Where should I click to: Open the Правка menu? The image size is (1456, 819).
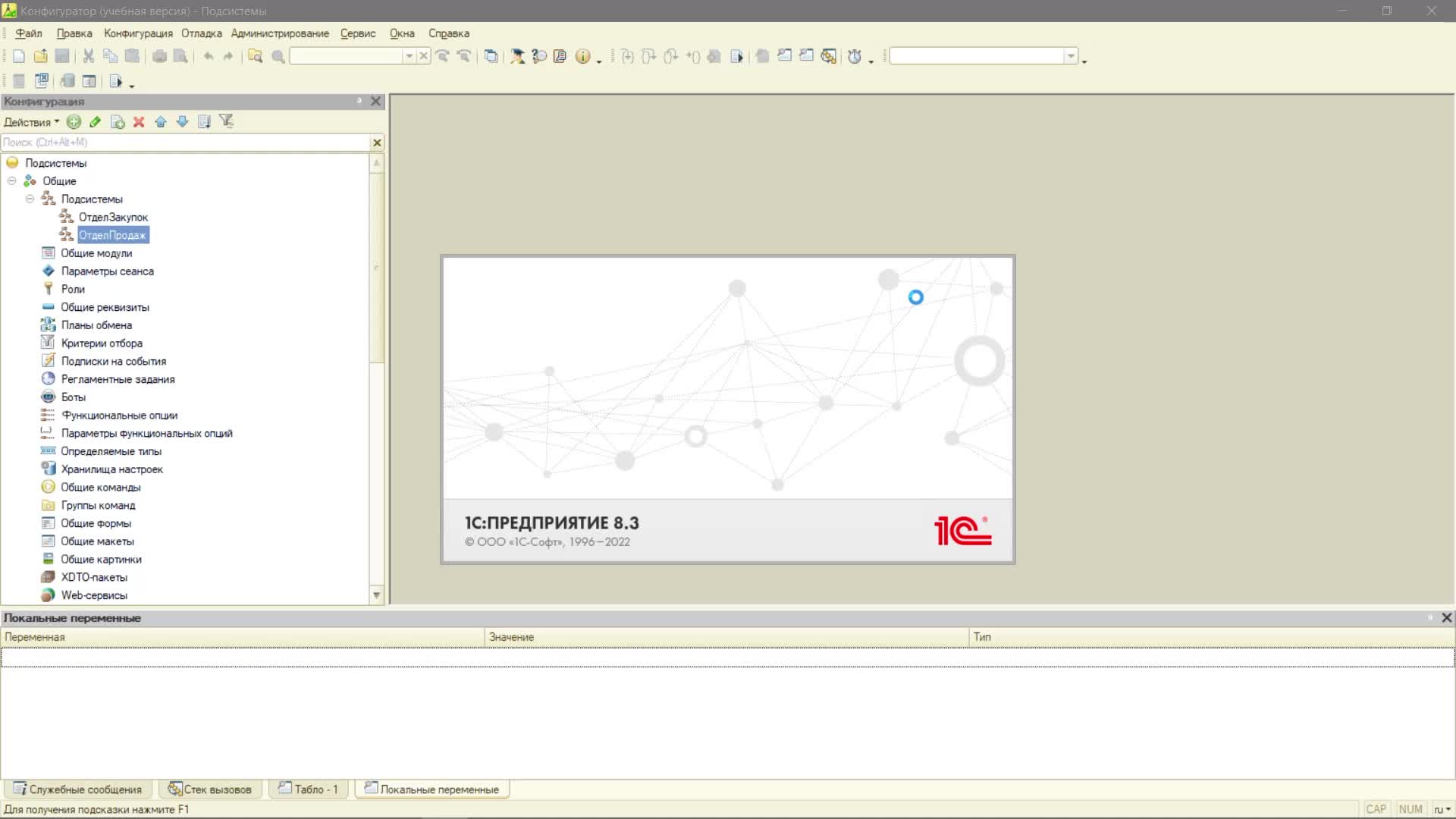(74, 33)
